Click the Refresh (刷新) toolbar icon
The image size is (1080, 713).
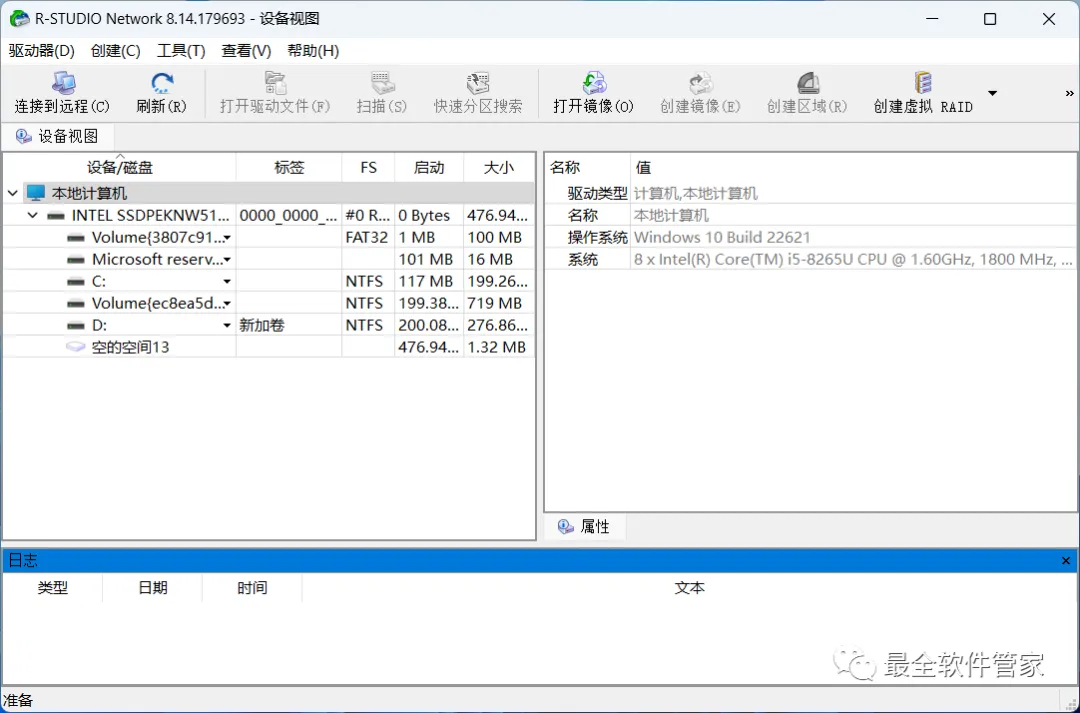[x=162, y=83]
